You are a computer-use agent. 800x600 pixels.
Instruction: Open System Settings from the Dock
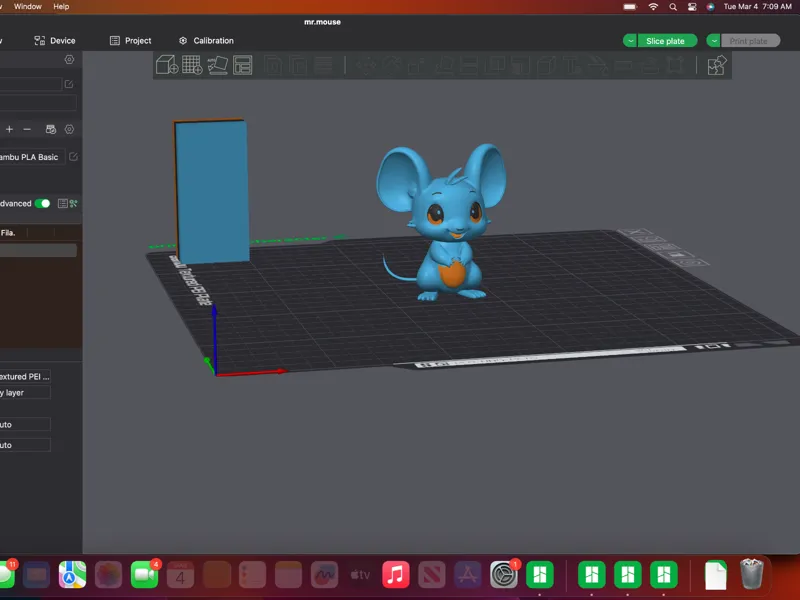(504, 574)
